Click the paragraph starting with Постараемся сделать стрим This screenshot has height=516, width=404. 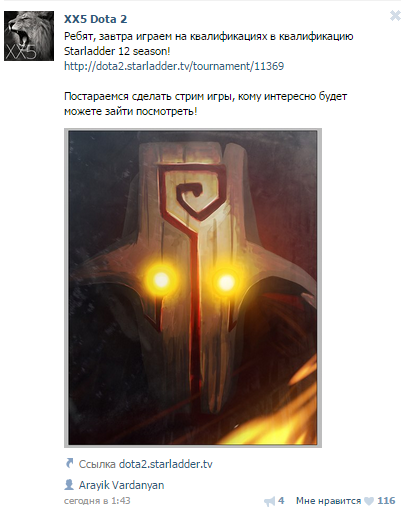tap(205, 104)
